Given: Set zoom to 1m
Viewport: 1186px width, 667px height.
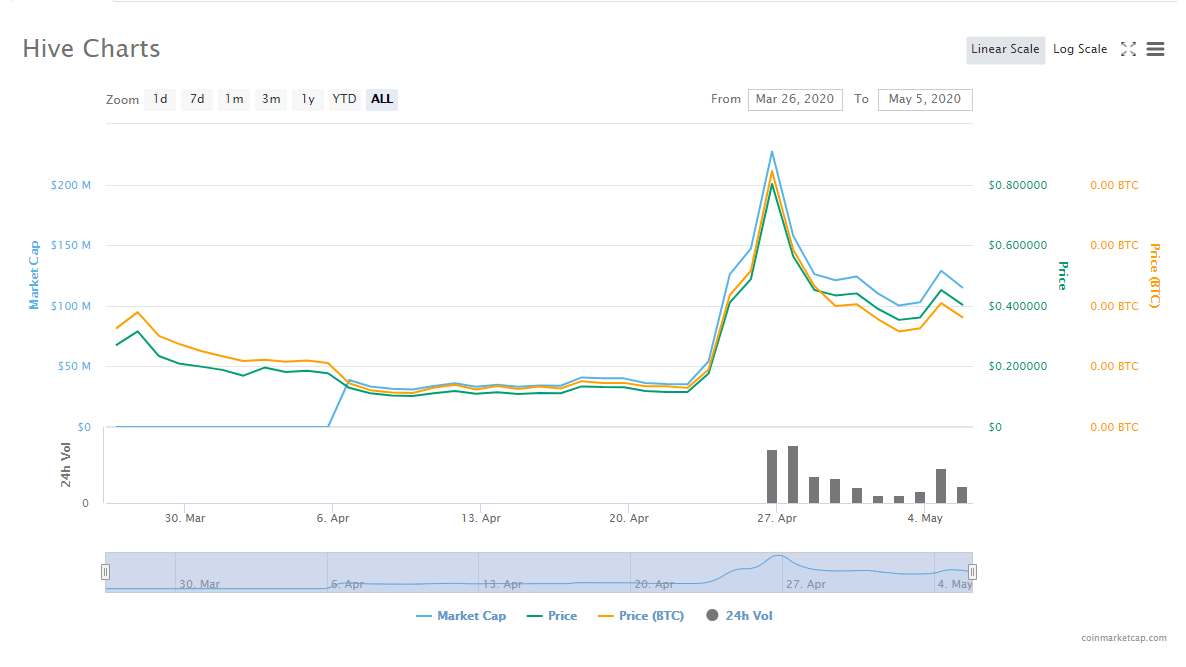Looking at the screenshot, I should (234, 99).
